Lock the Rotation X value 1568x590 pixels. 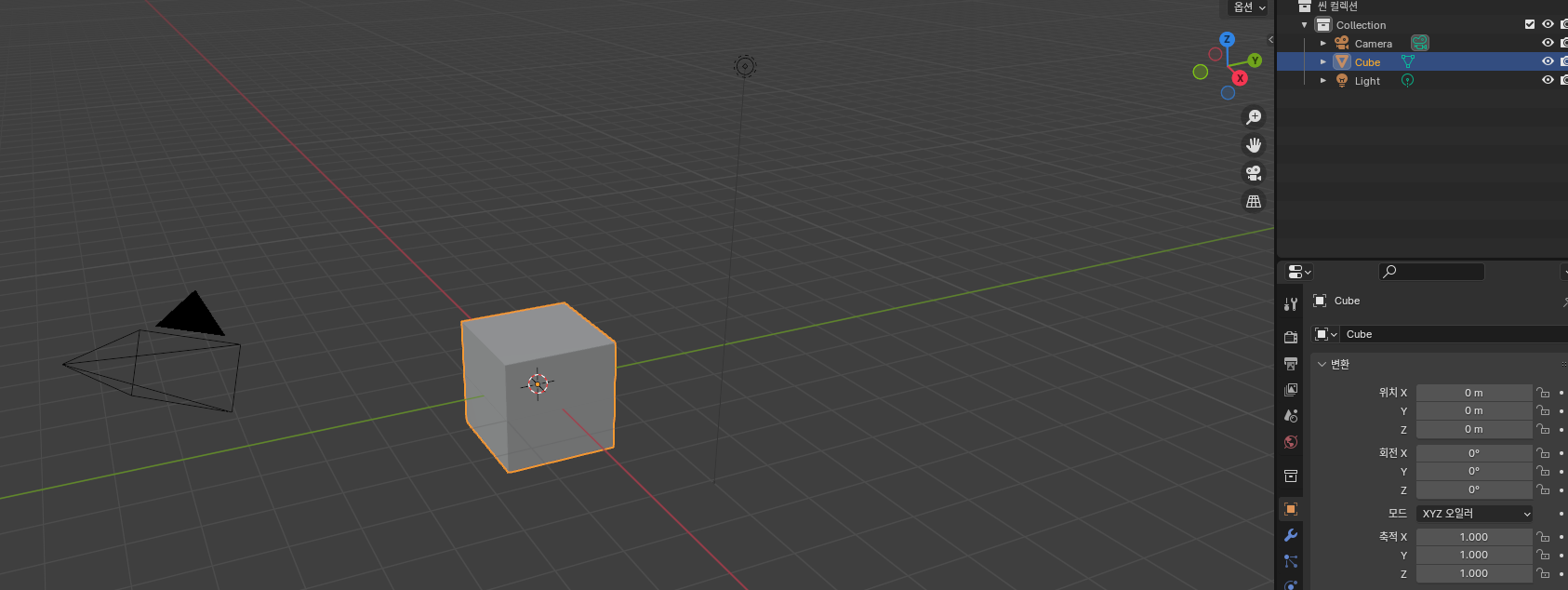(1543, 453)
